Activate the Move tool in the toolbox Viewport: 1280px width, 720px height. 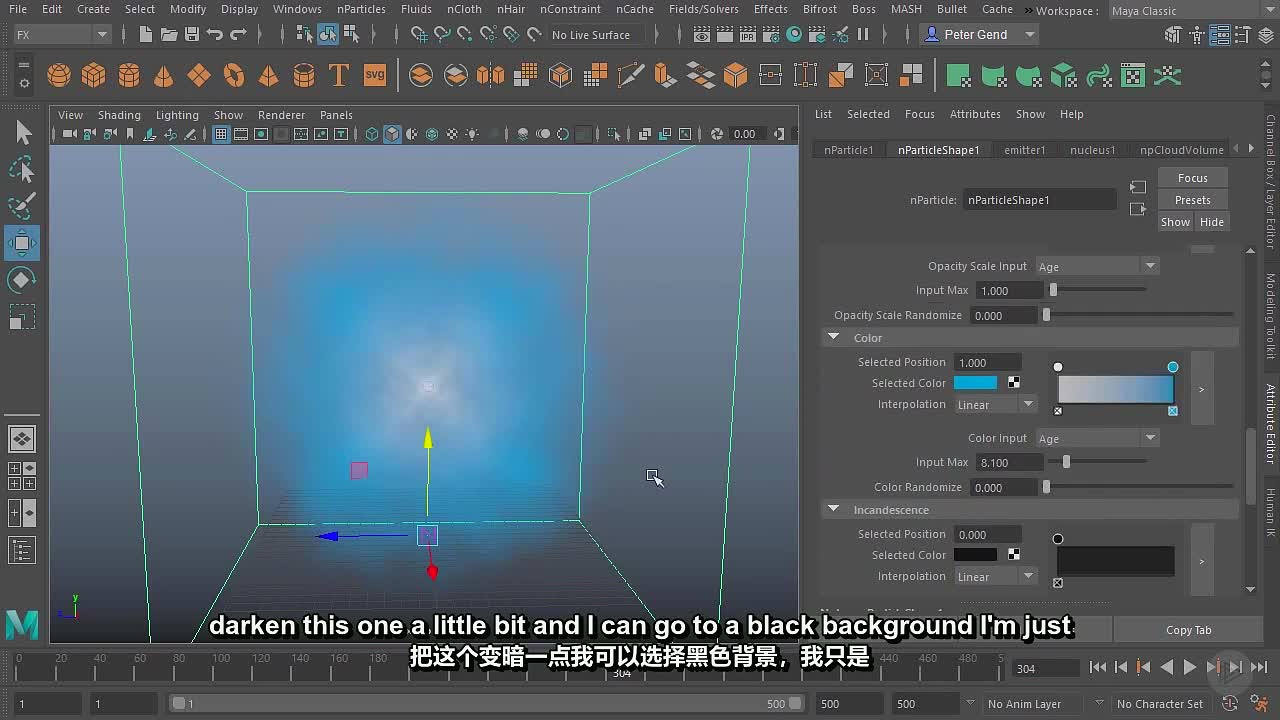coord(22,243)
